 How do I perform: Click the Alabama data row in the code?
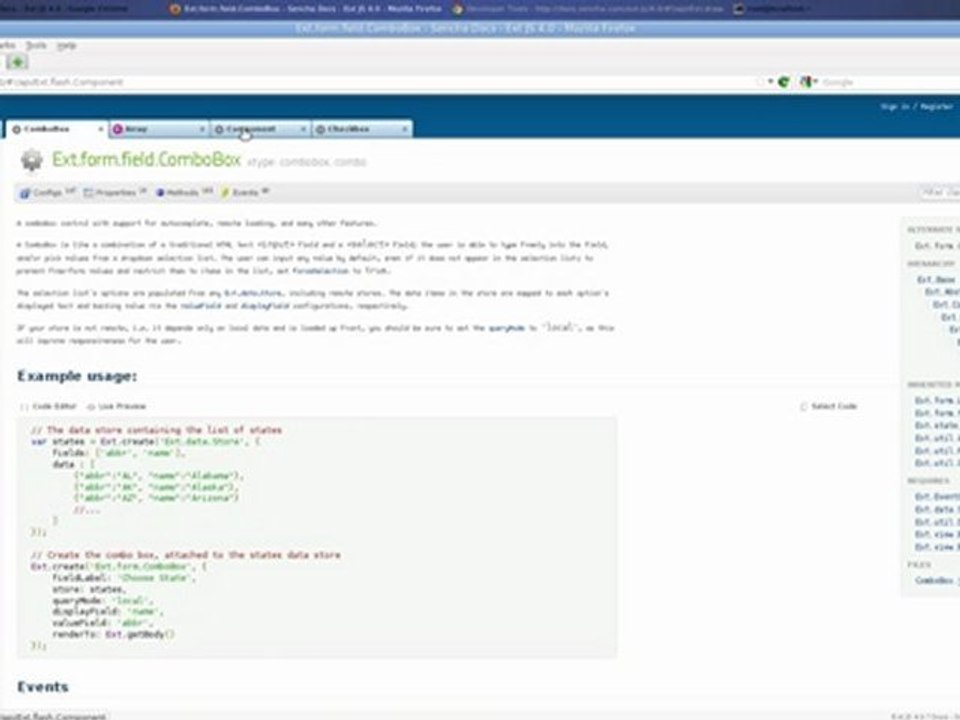pyautogui.click(x=158, y=476)
